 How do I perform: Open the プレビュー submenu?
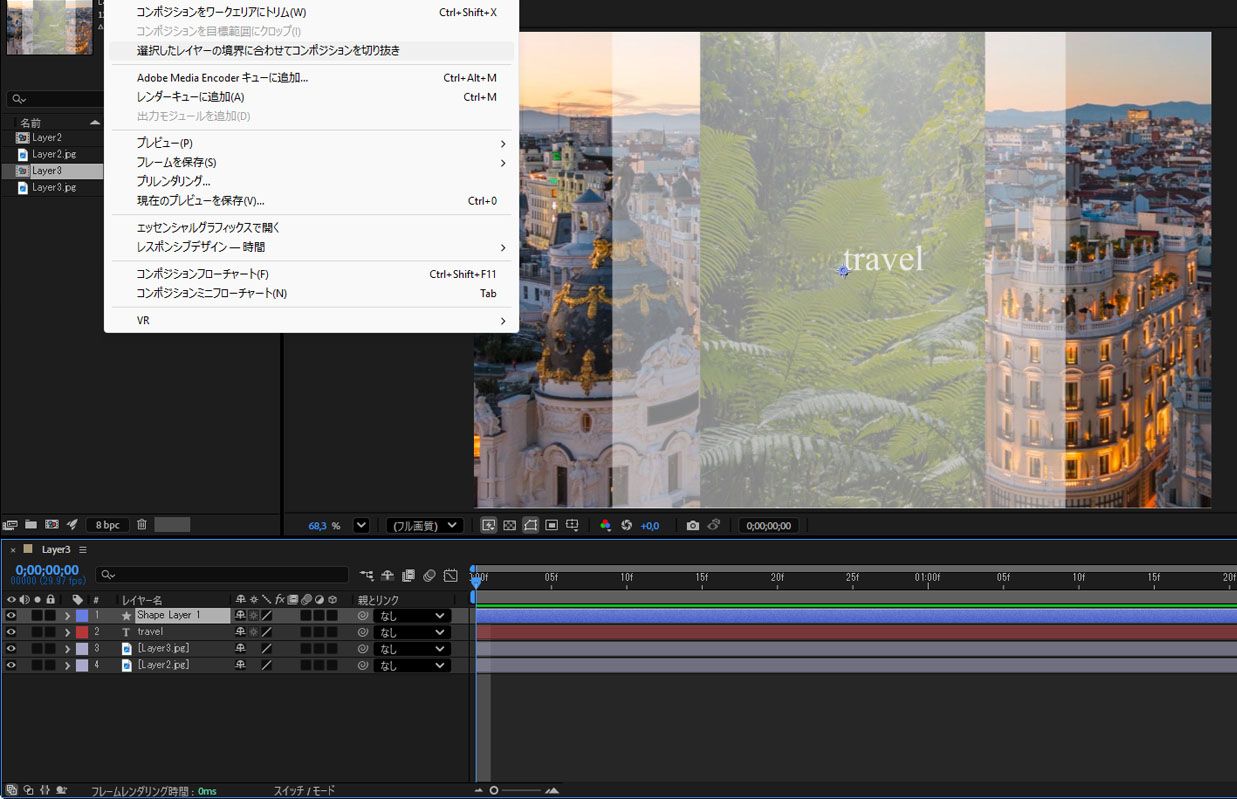click(312, 143)
